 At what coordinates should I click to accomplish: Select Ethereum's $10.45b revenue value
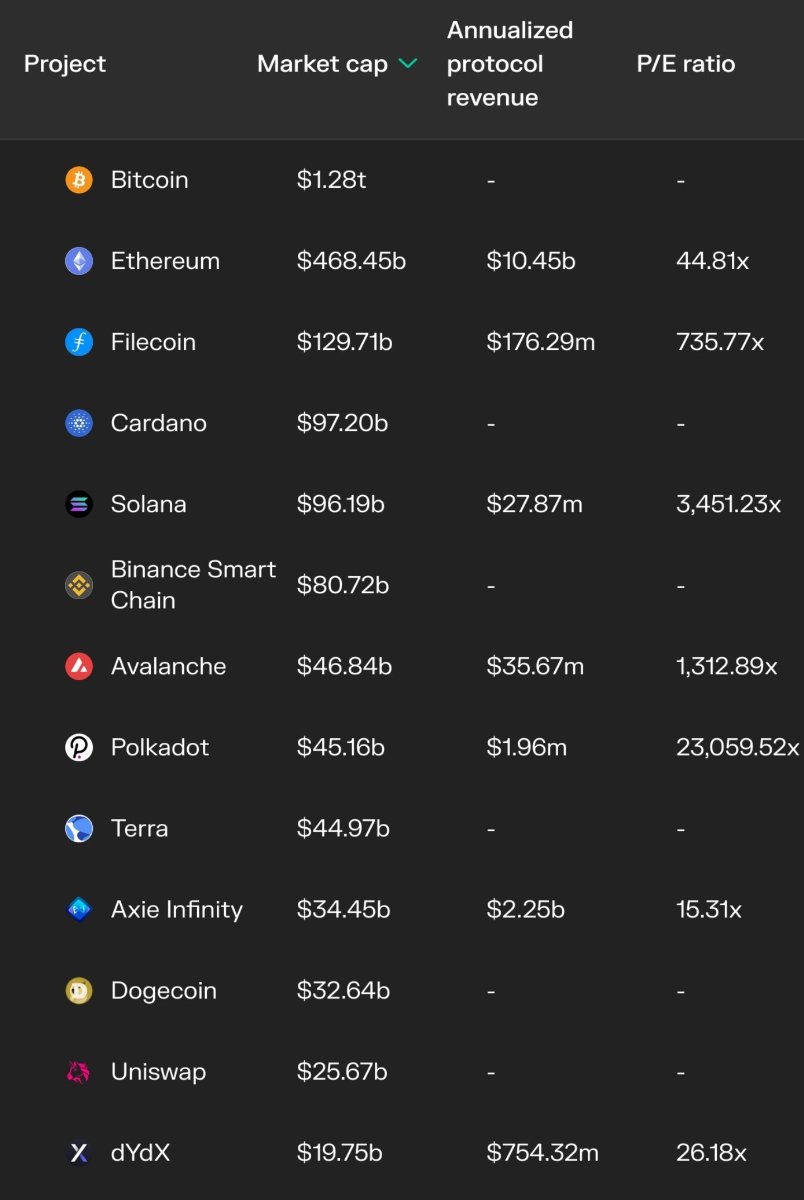pos(531,261)
